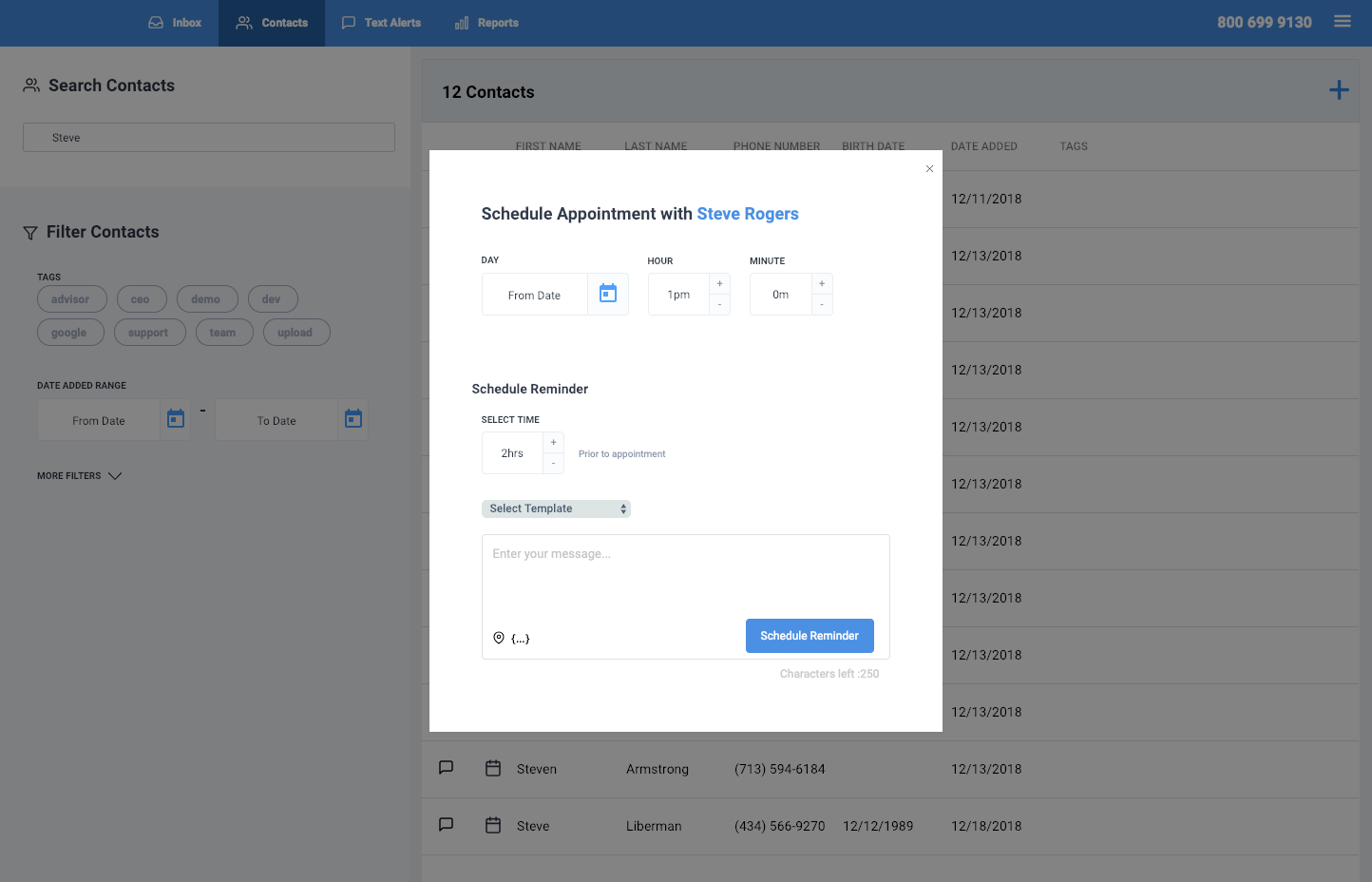The image size is (1372, 882).
Task: Toggle the google tag filter
Action: coord(69,333)
